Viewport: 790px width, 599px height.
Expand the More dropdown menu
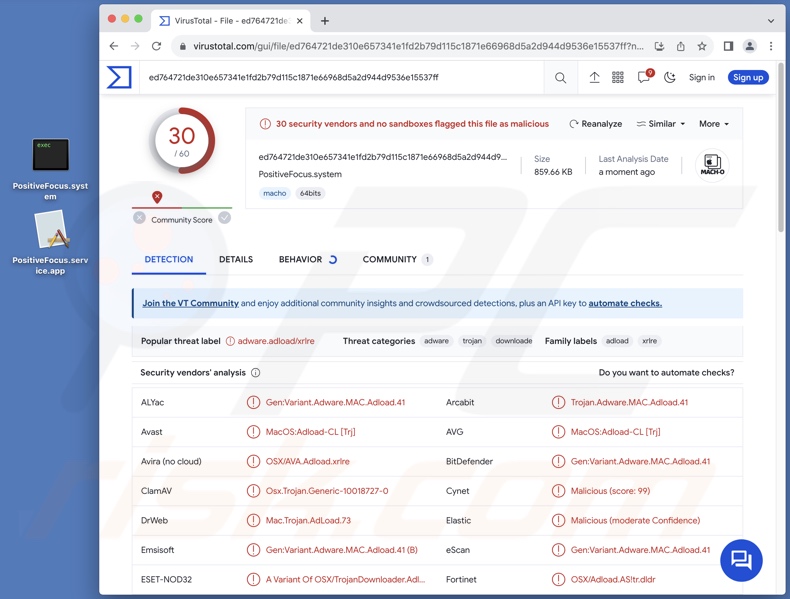(713, 124)
